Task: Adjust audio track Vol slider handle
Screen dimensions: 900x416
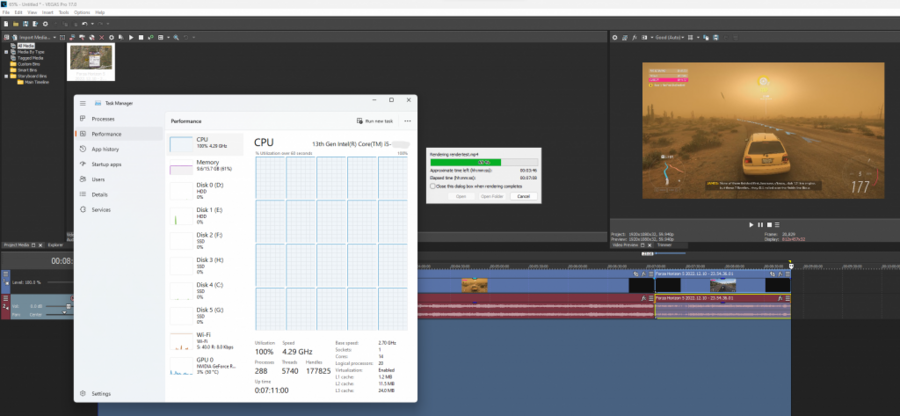Action: [x=68, y=306]
